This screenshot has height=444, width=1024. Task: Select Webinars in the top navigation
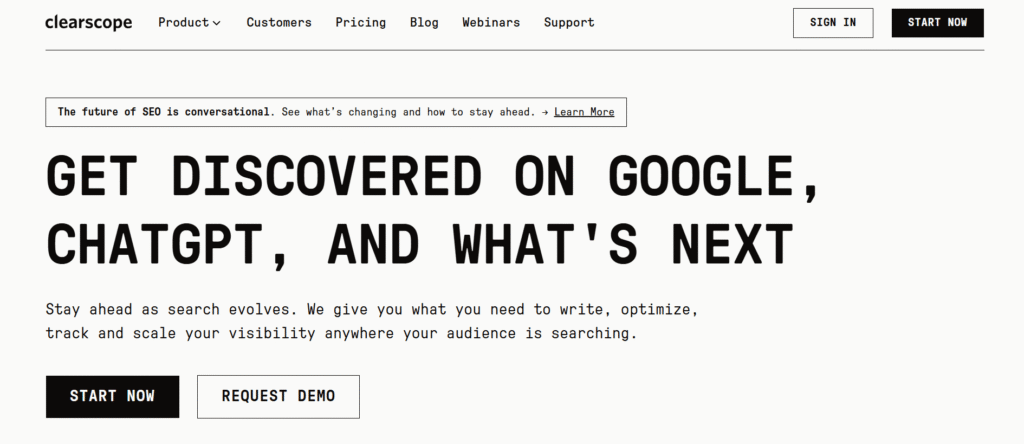click(x=490, y=22)
